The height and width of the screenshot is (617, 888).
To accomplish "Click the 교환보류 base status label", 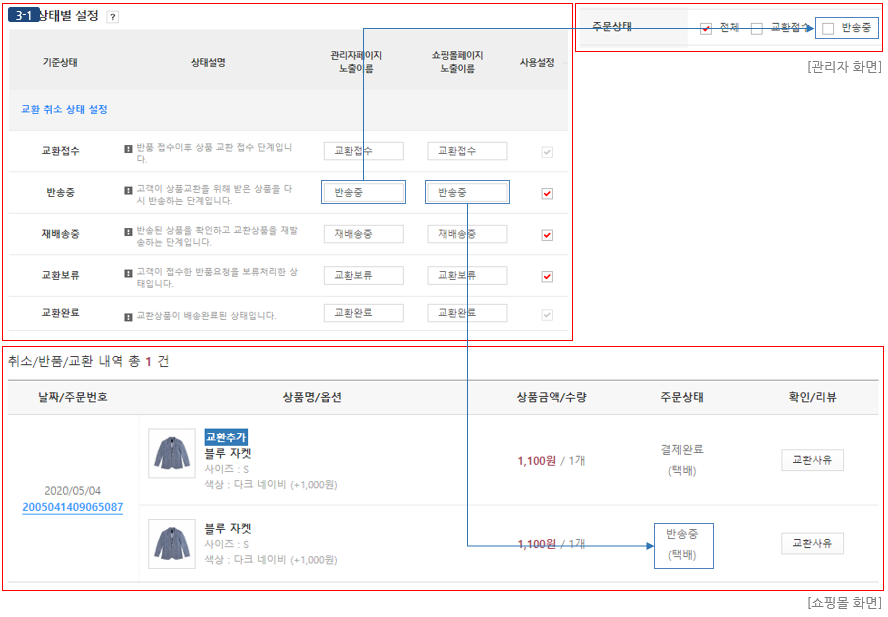I will pyautogui.click(x=60, y=275).
